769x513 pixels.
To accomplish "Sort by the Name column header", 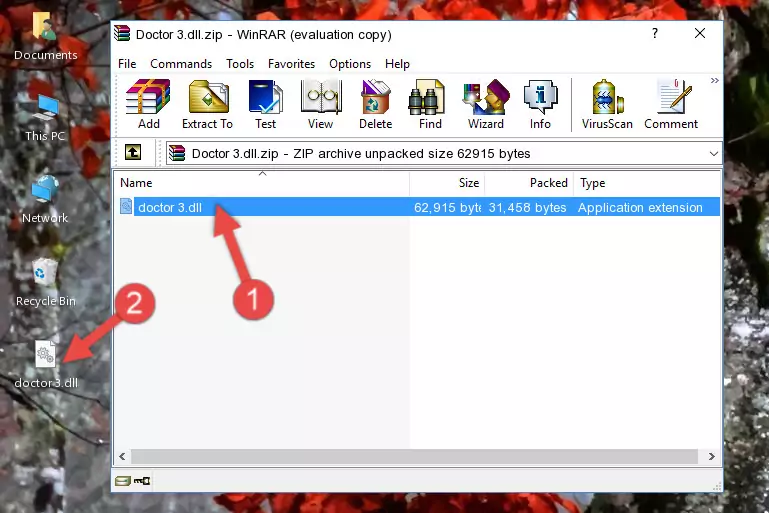I will pyautogui.click(x=262, y=183).
